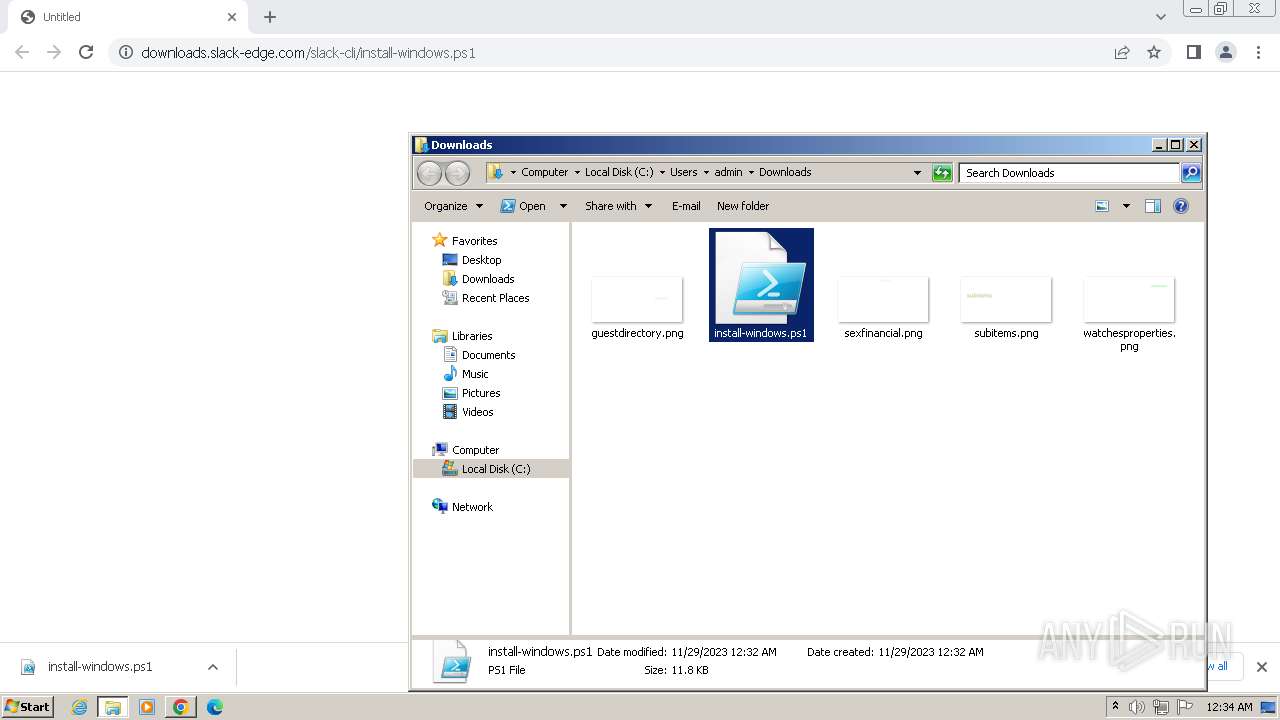Close the Chrome downloads bar
The width and height of the screenshot is (1280, 720).
click(1261, 667)
